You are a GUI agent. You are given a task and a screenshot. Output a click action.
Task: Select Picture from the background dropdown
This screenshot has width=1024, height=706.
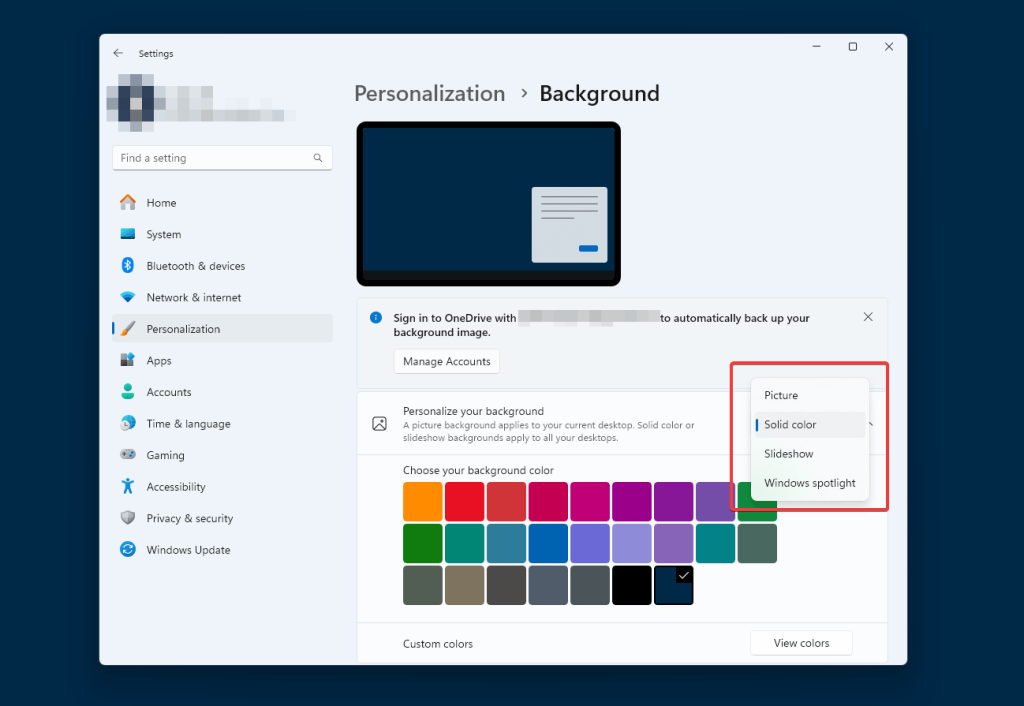tap(781, 395)
